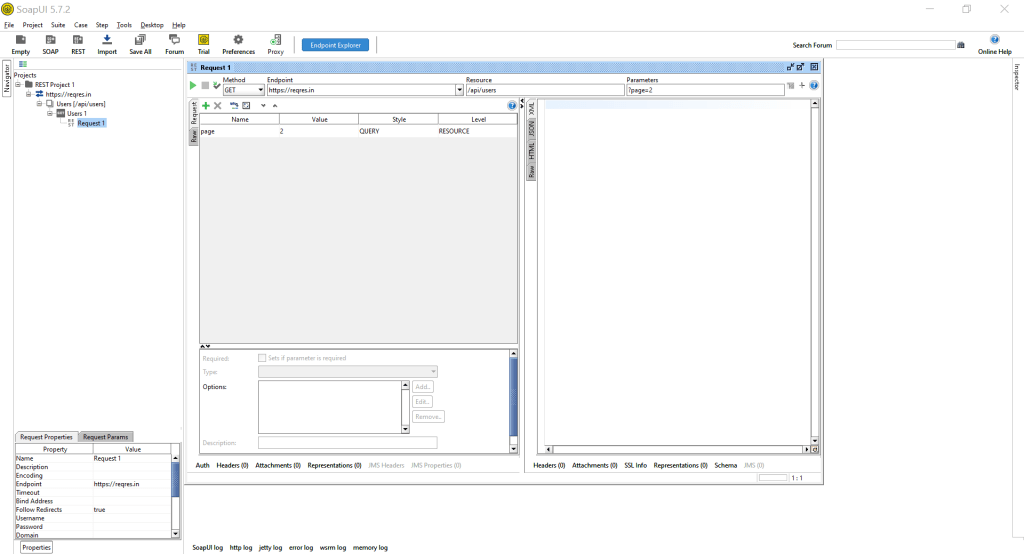The height and width of the screenshot is (554, 1024).
Task: Click the green Submit request play button
Action: 194,86
